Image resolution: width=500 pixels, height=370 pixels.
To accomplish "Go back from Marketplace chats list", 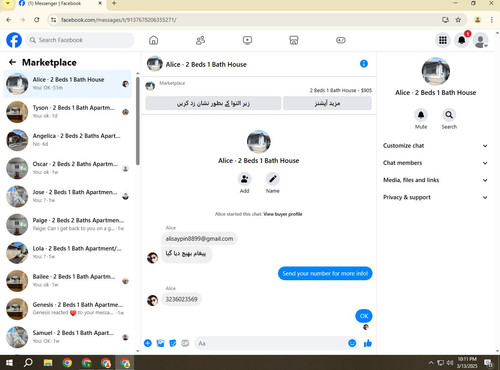I will pyautogui.click(x=12, y=62).
